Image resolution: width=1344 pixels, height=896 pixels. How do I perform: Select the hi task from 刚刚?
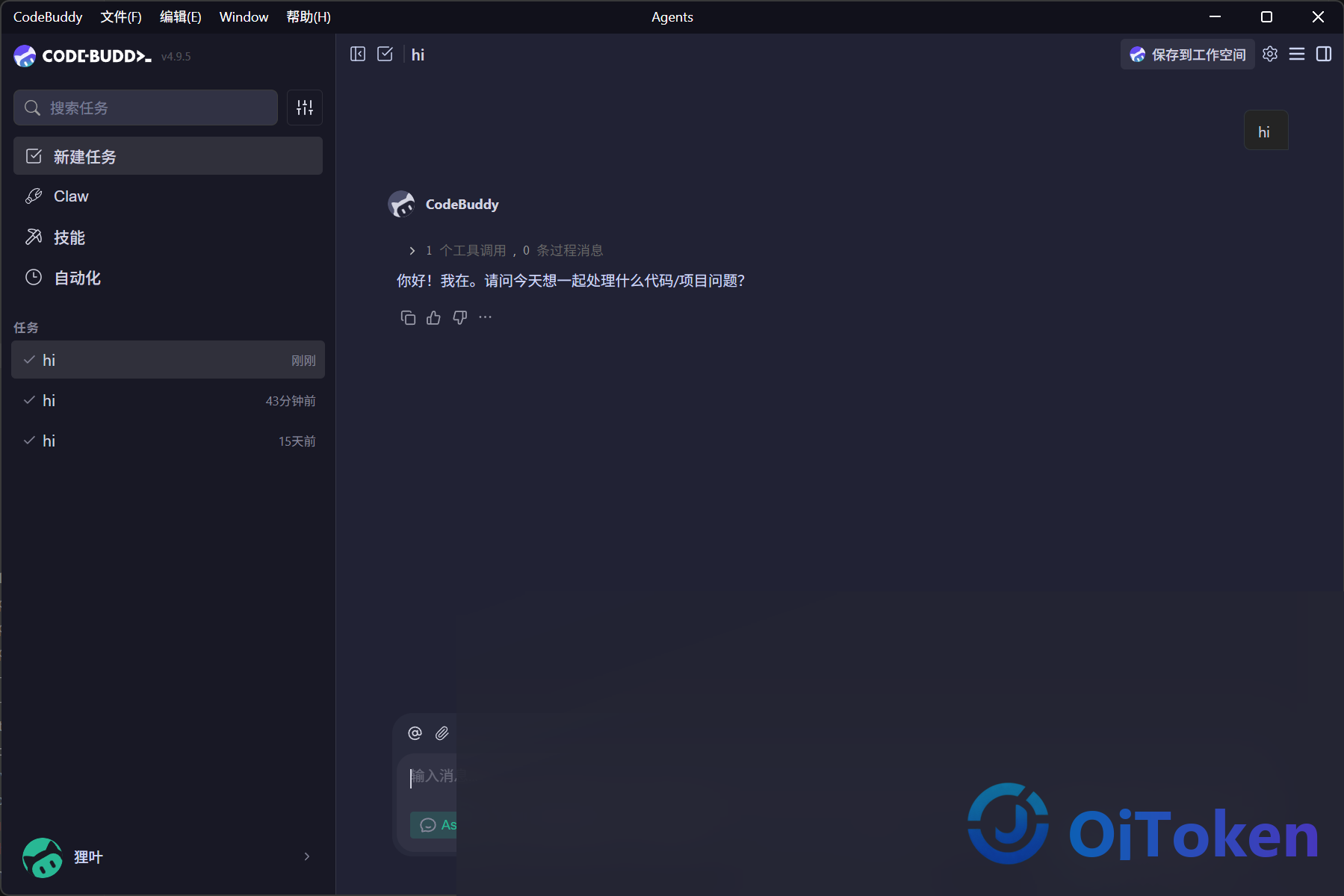168,360
